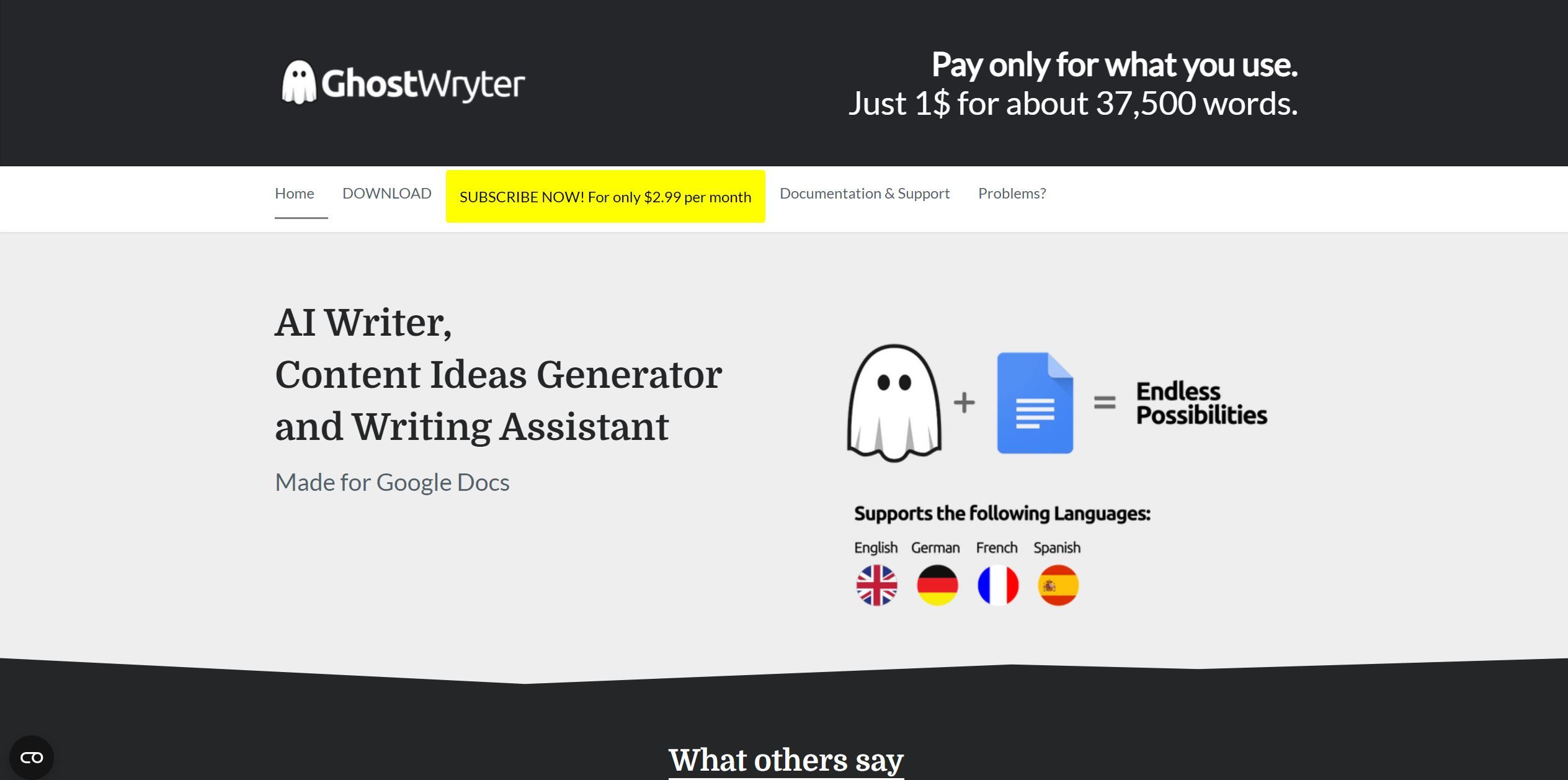Click 'Supports the following Languages:' label
1568x780 pixels.
point(1002,514)
